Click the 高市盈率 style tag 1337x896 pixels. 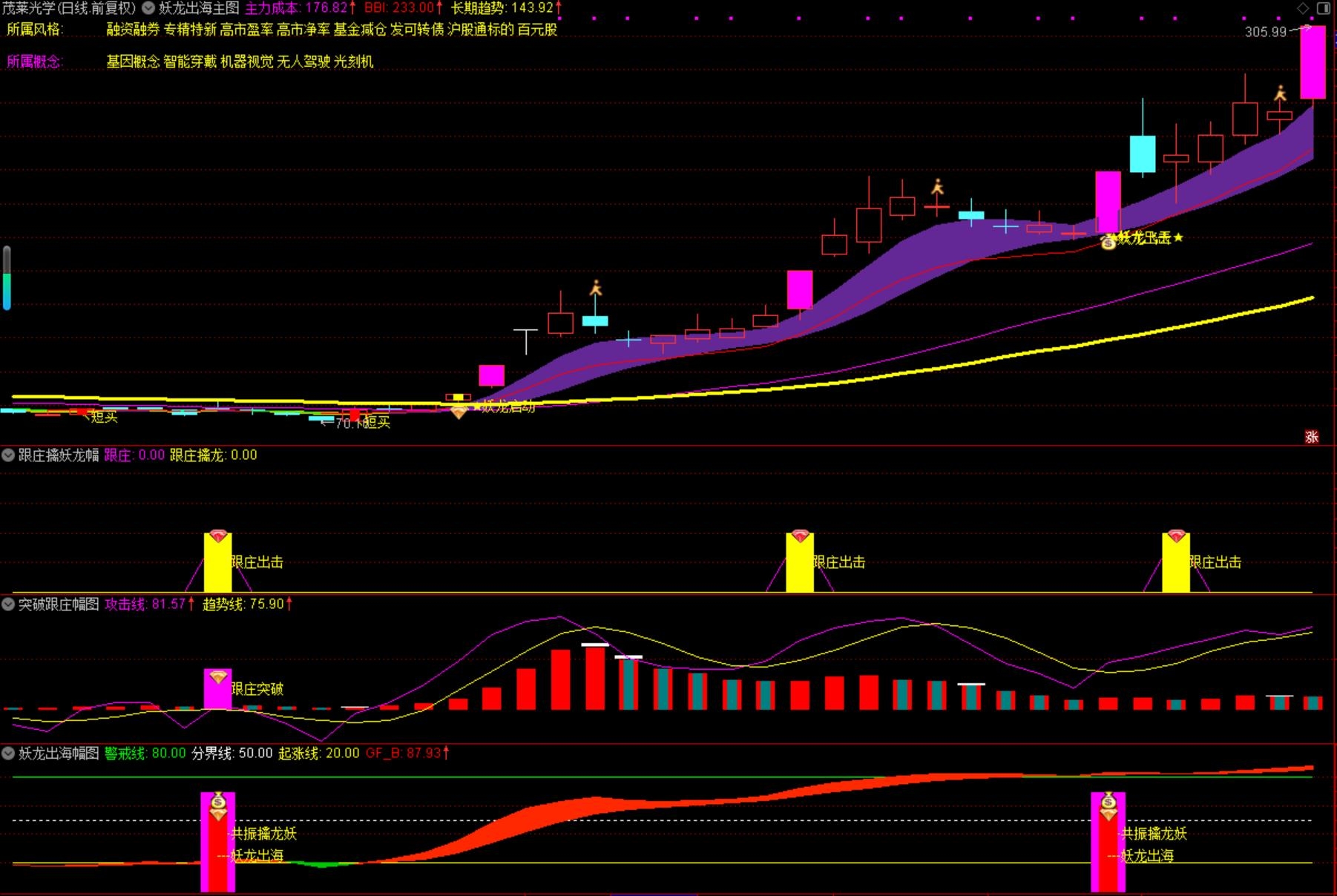click(246, 30)
